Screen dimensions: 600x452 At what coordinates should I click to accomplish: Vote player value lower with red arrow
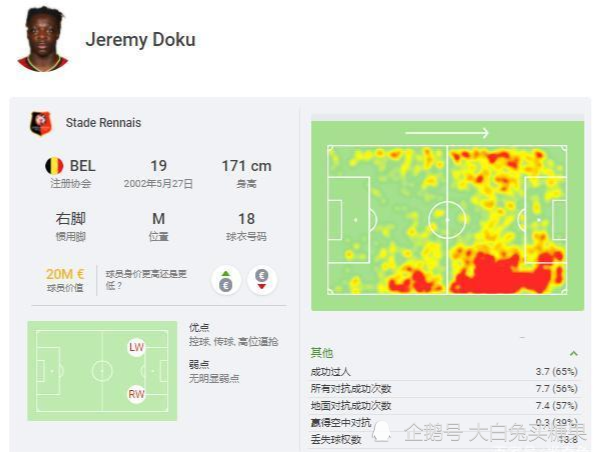click(262, 280)
